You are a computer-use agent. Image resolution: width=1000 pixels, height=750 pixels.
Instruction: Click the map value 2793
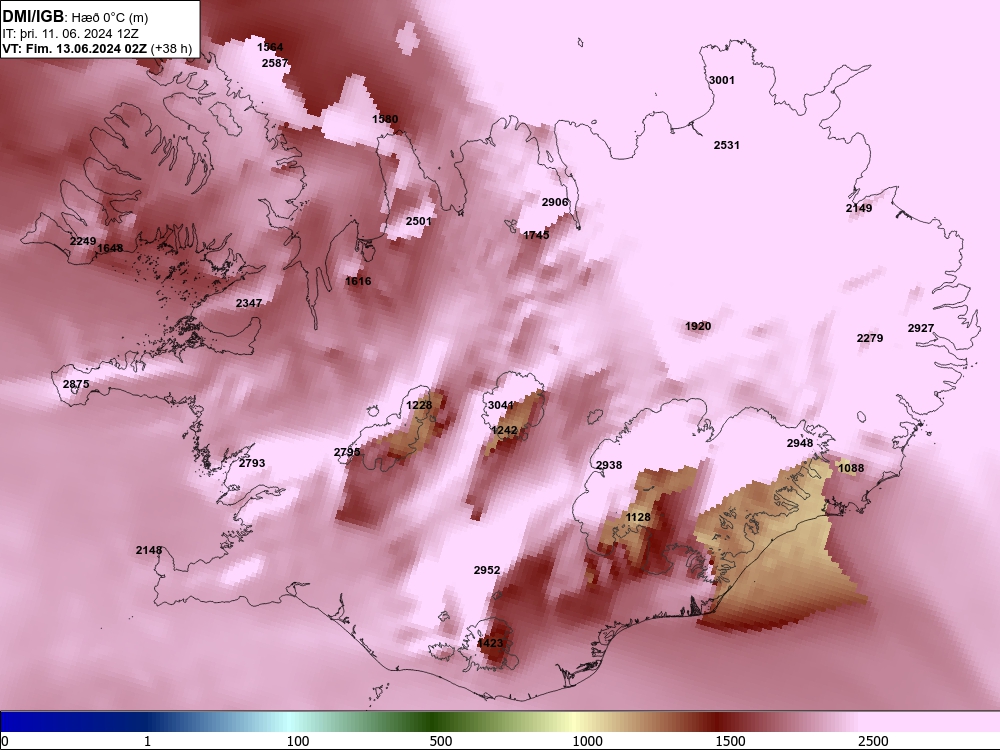252,464
